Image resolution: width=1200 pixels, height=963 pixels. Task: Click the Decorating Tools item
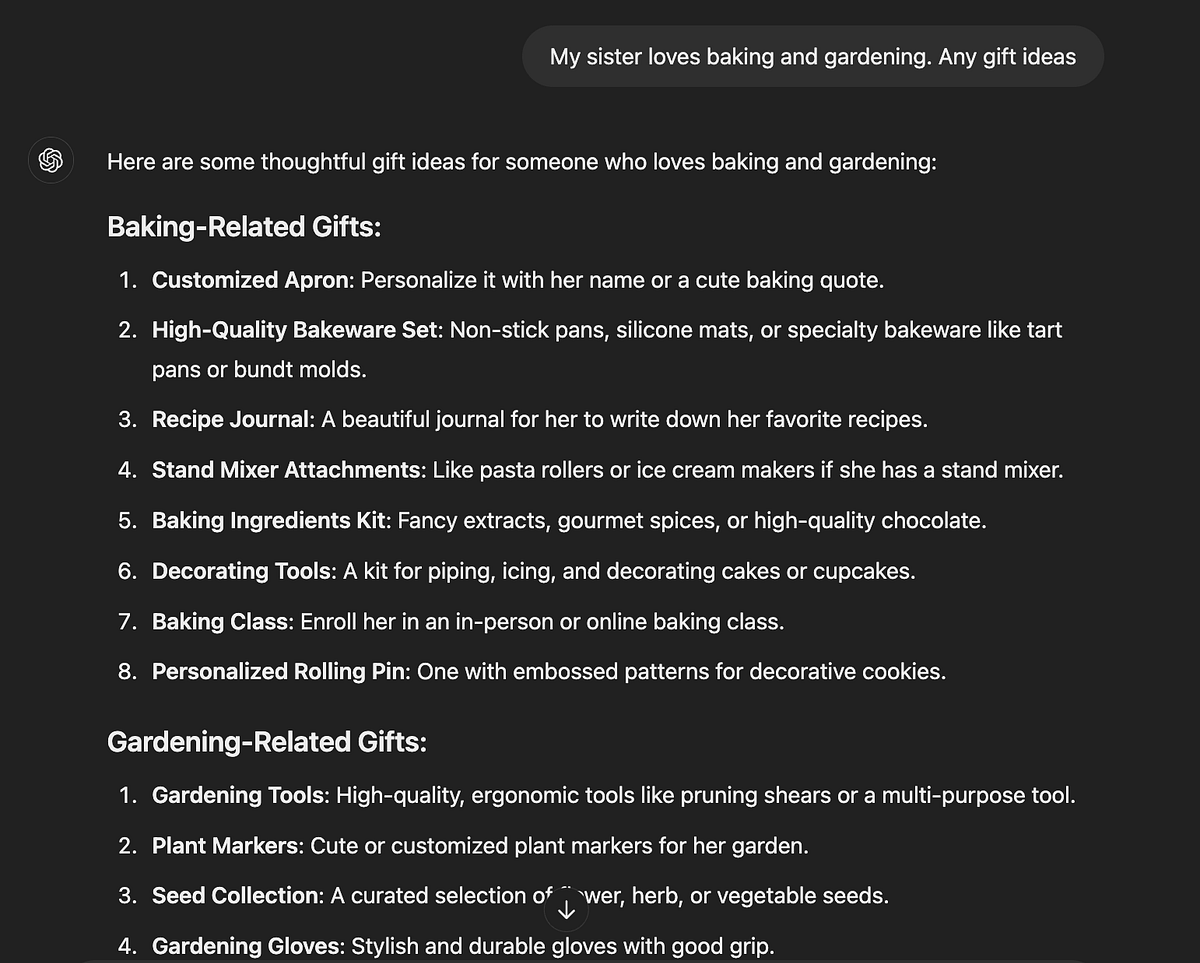[x=534, y=571]
